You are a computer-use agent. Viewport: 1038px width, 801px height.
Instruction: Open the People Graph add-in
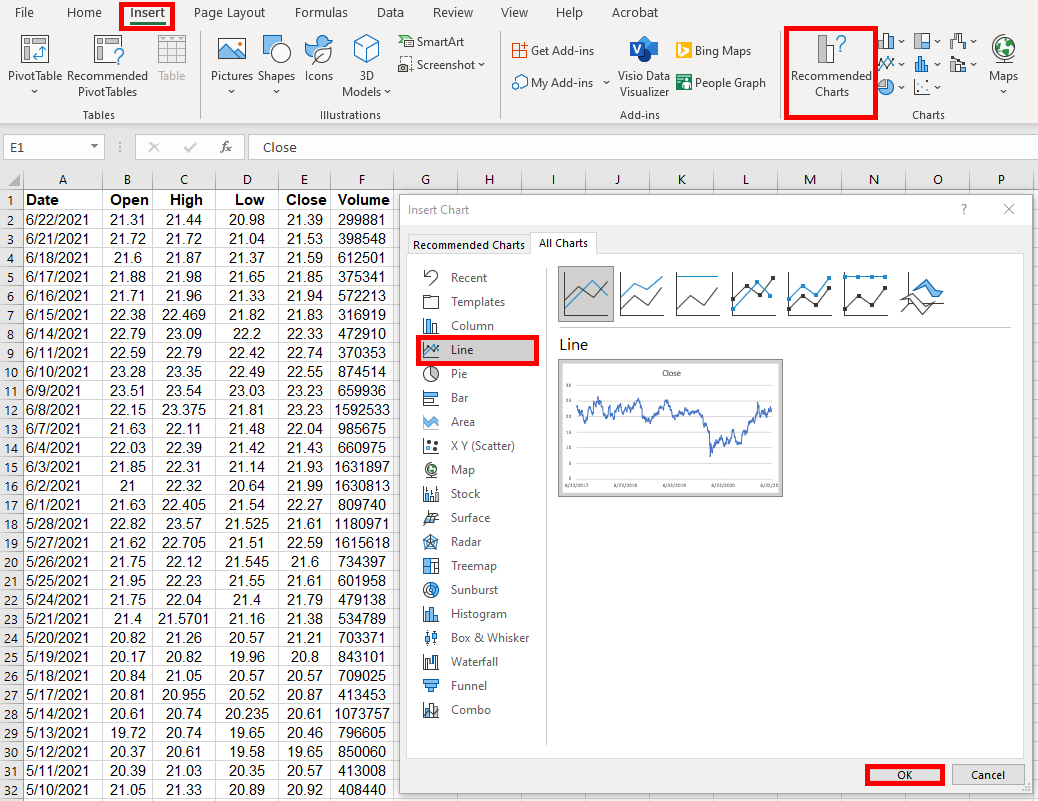[x=720, y=83]
